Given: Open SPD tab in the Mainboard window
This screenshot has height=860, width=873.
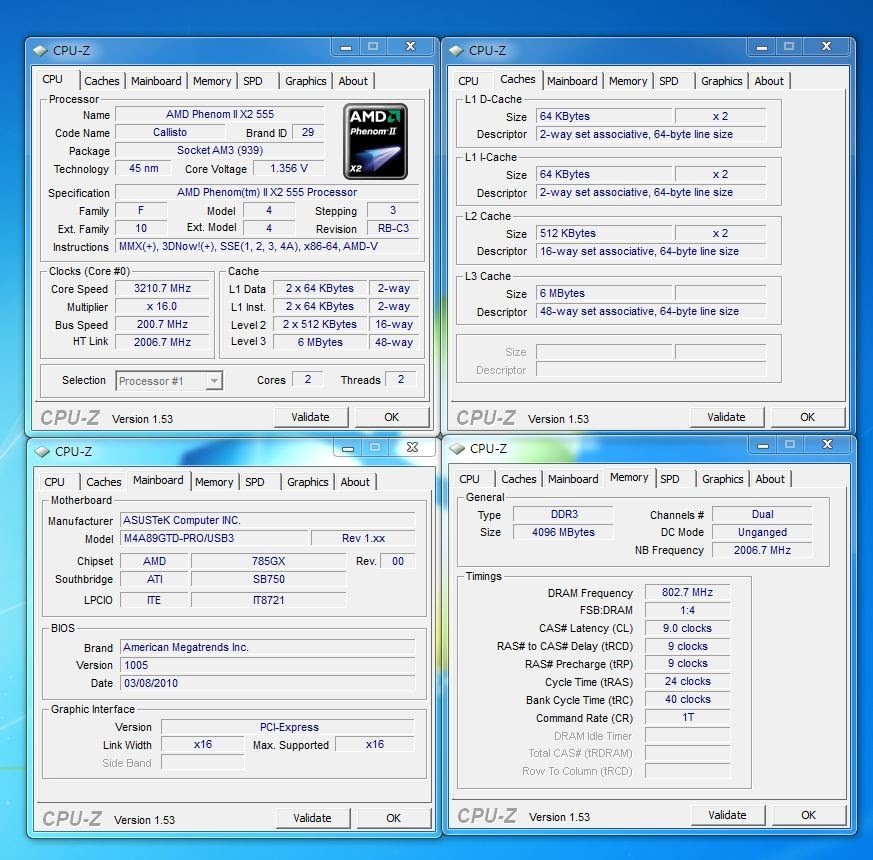Looking at the screenshot, I should (254, 482).
